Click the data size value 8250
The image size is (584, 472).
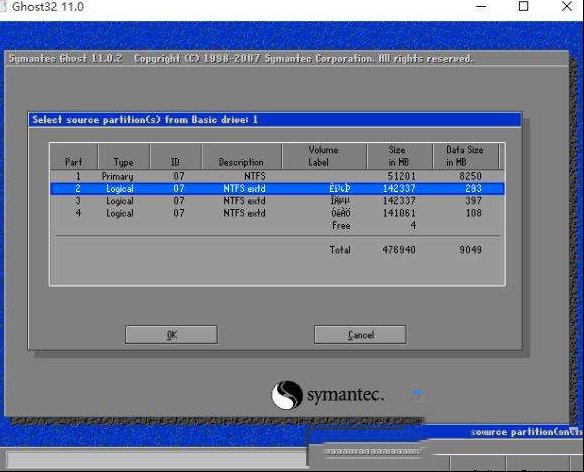pos(470,176)
